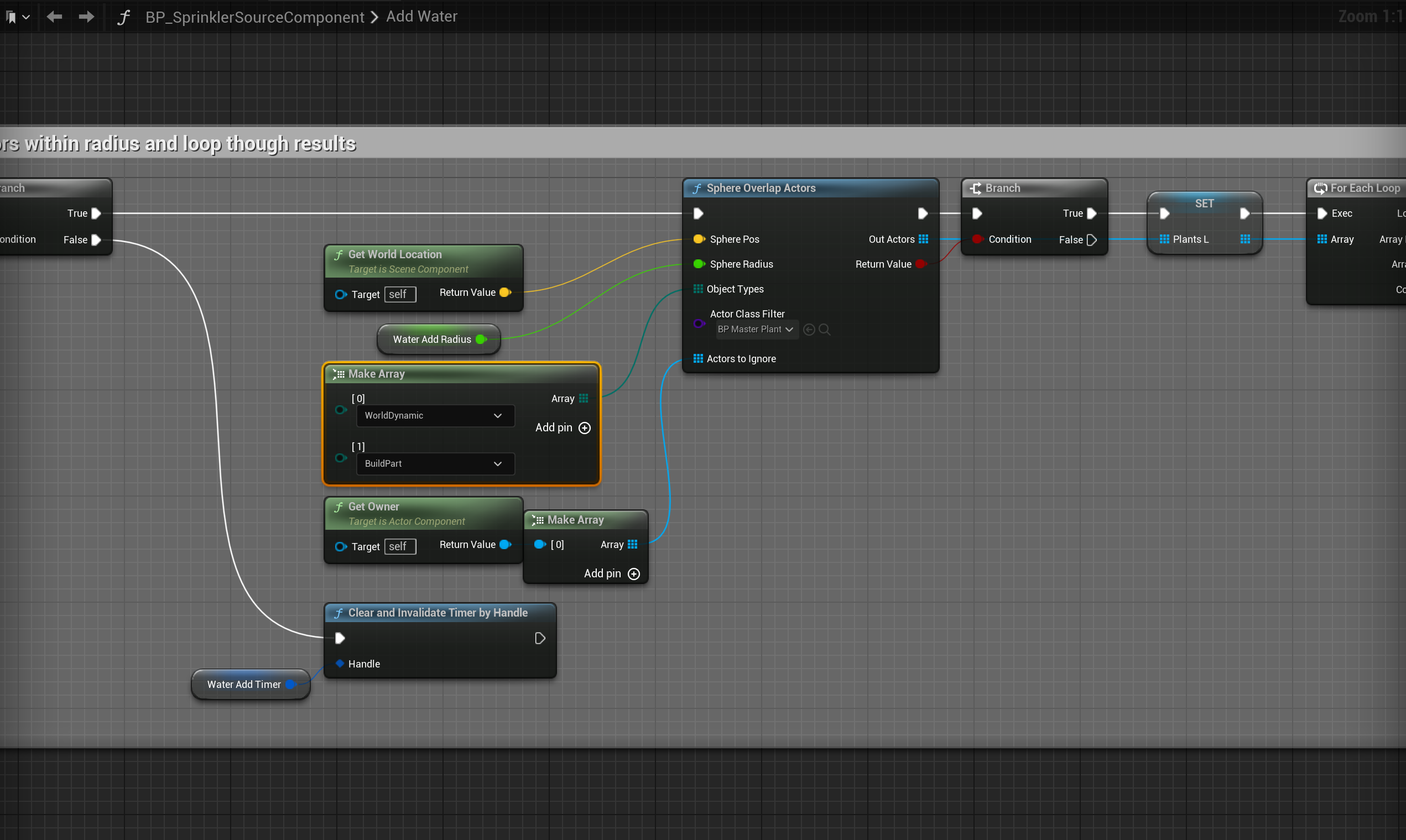Viewport: 1406px width, 840px height.
Task: Navigate back with the left arrow
Action: point(54,17)
